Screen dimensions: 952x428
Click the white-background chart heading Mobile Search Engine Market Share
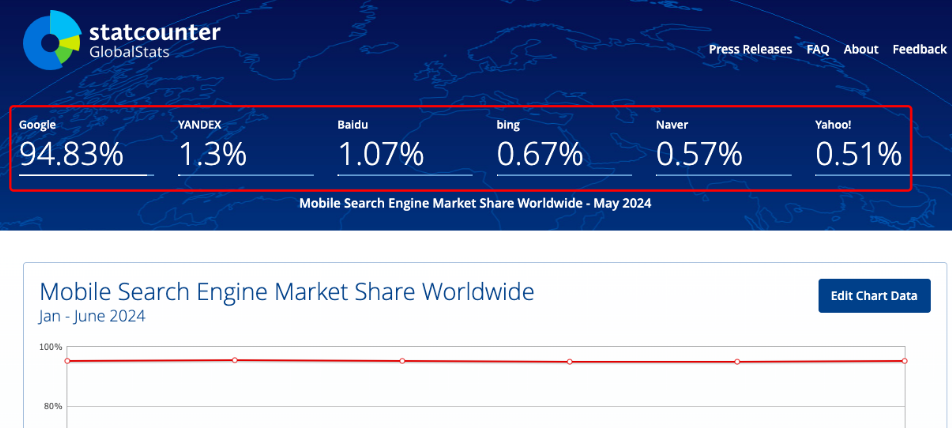pyautogui.click(x=286, y=291)
